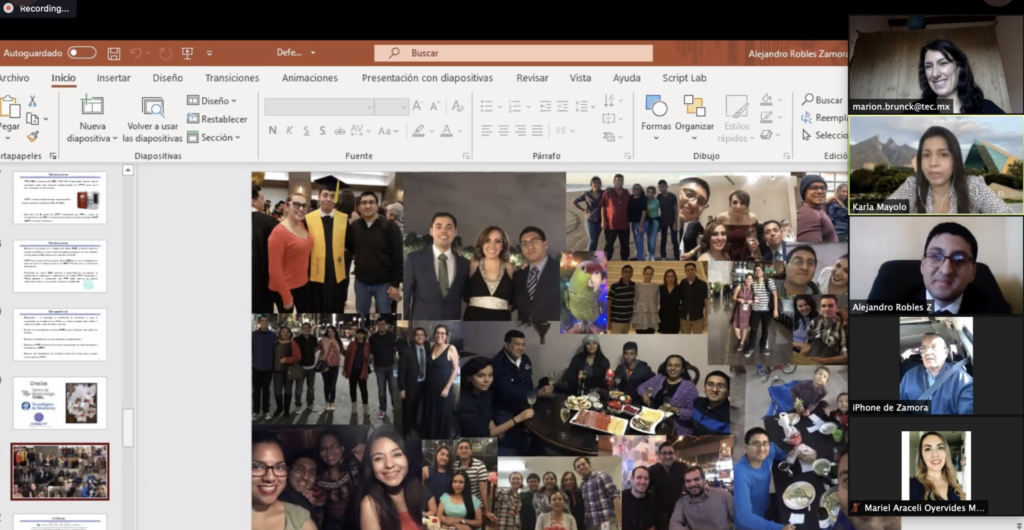Screen dimensions: 1024x530
Task: Redo the last action
Action: 166,54
